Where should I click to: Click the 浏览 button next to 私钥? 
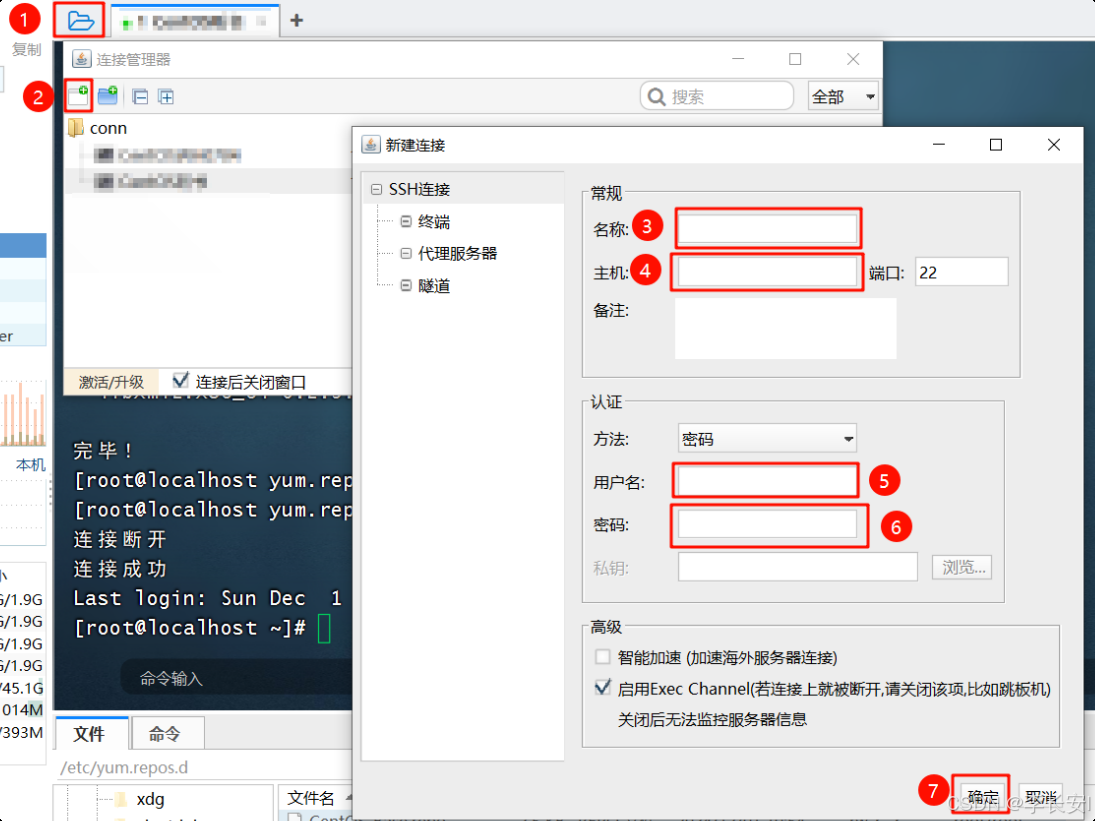click(961, 566)
